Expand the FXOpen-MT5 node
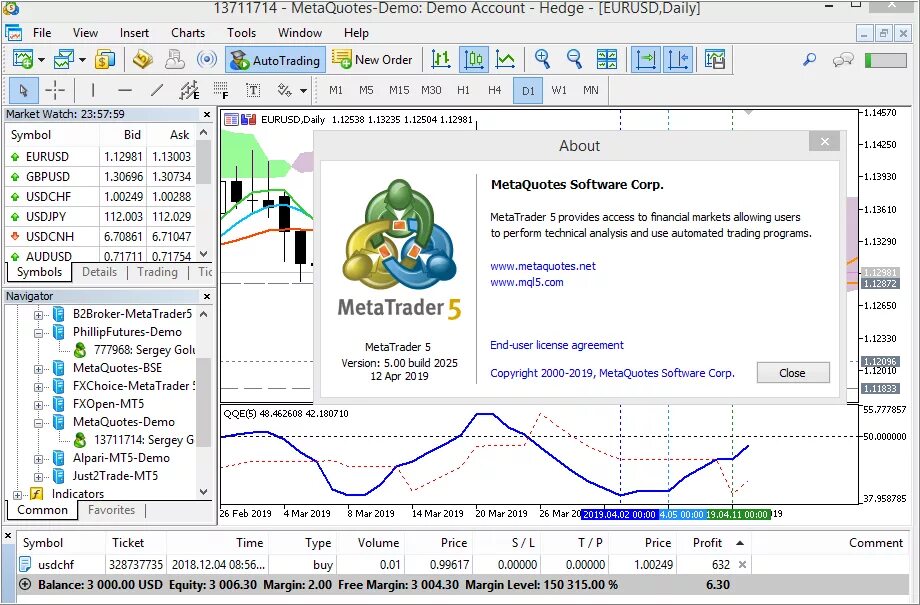 coord(38,405)
